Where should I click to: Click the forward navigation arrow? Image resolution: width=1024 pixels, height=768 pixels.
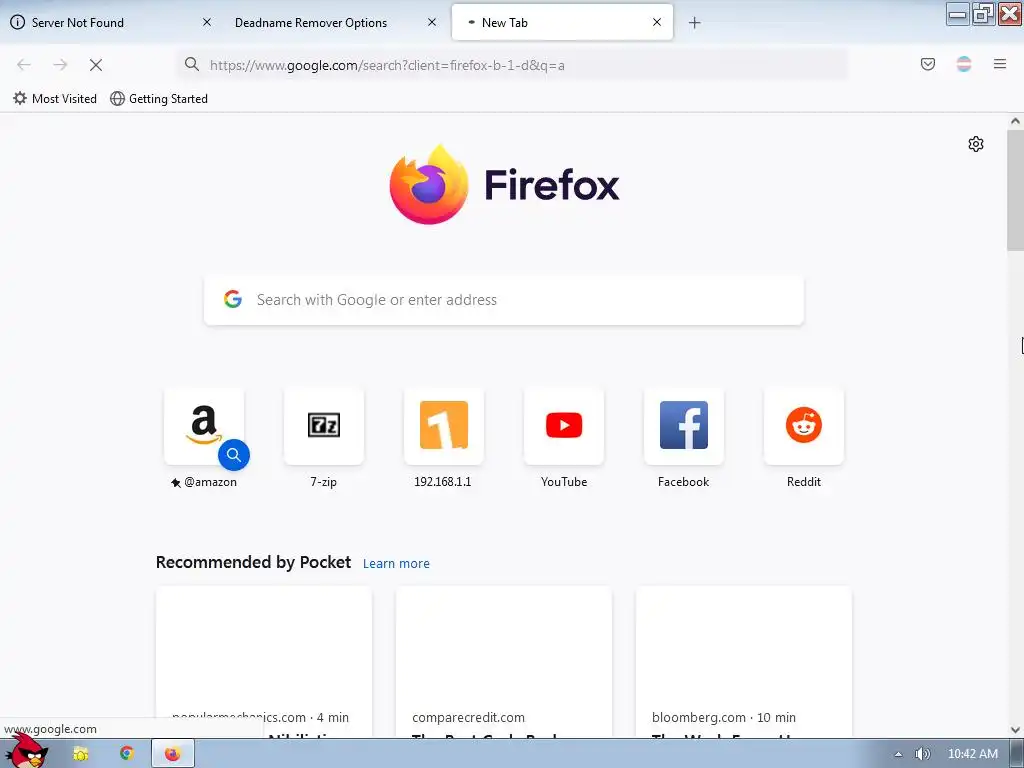(x=60, y=65)
